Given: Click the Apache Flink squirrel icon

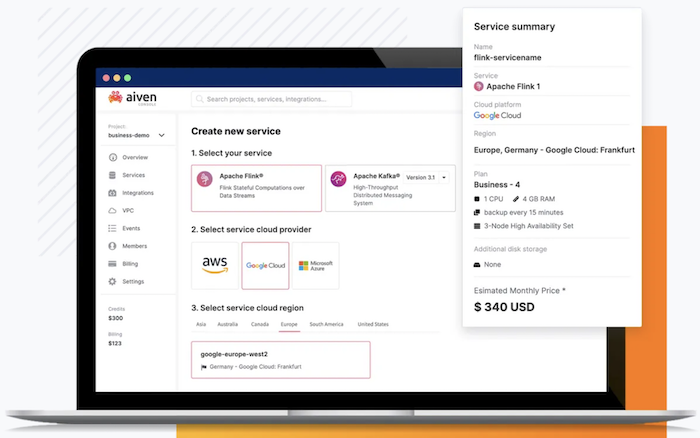Looking at the screenshot, I should click(205, 179).
